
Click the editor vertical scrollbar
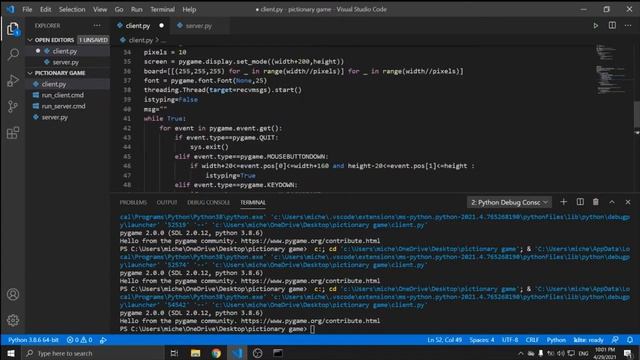[x=637, y=114]
